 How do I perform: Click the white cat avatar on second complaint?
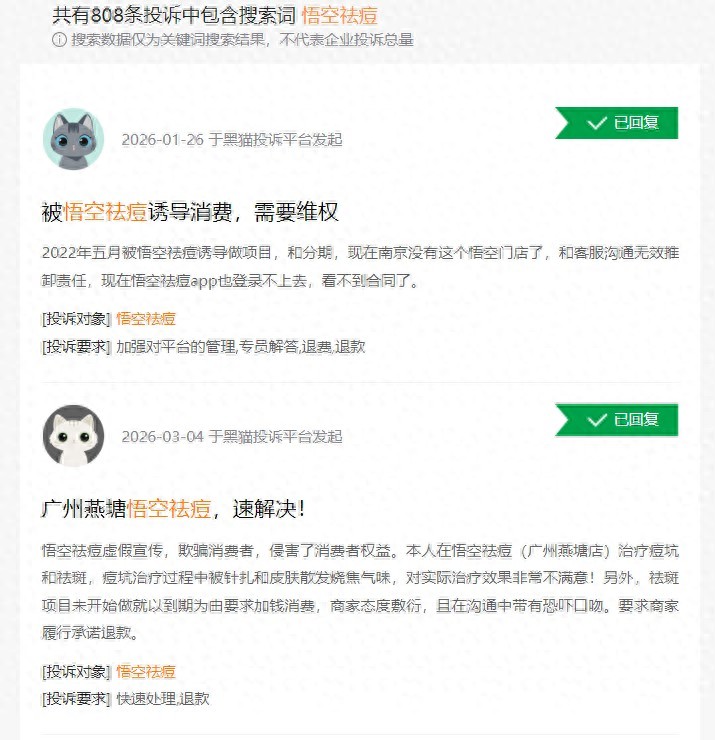[74, 436]
